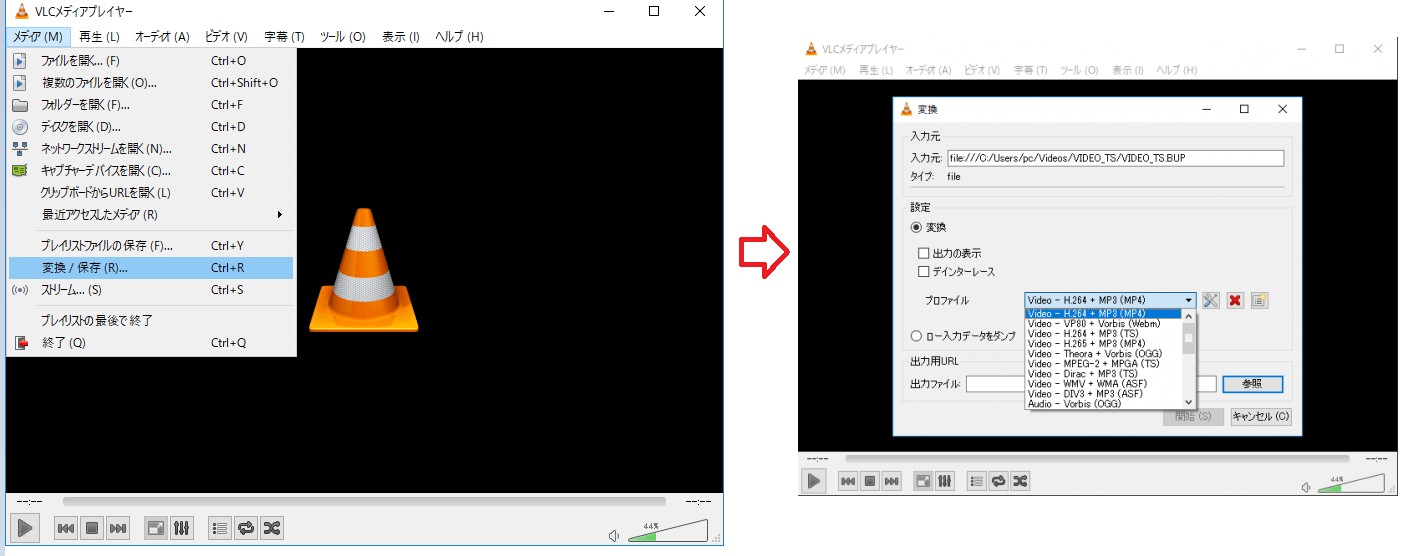This screenshot has height=556, width=1414.
Task: Toggle プレイリストの最後で終了 menu entry
Action: [151, 321]
